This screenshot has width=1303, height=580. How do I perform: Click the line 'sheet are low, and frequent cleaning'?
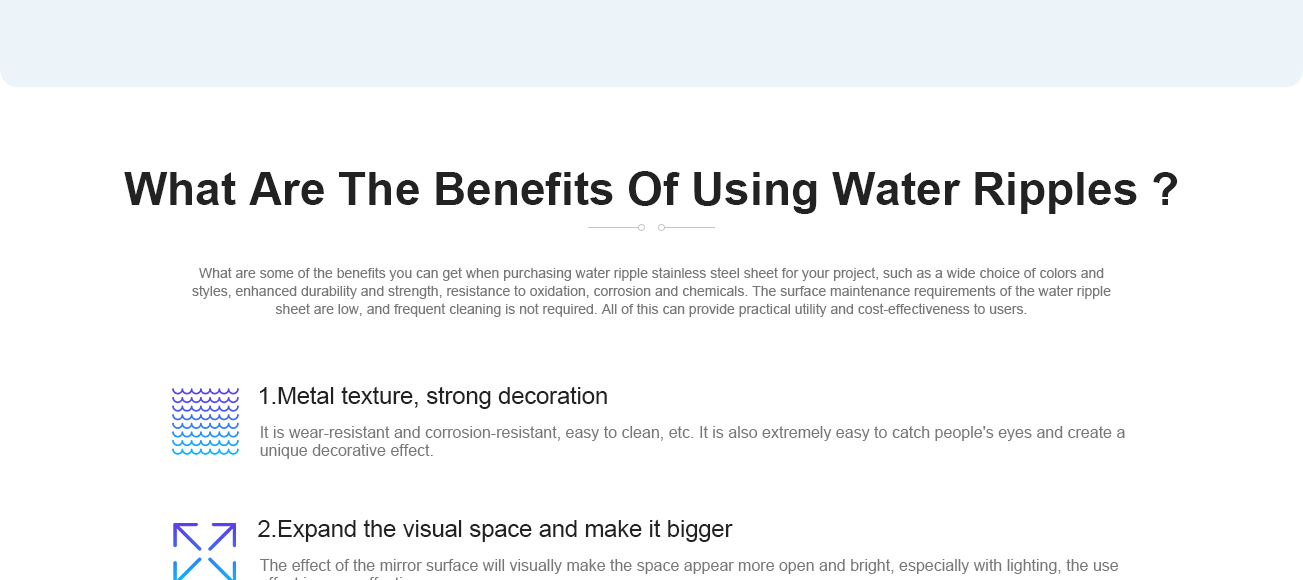pyautogui.click(x=651, y=309)
